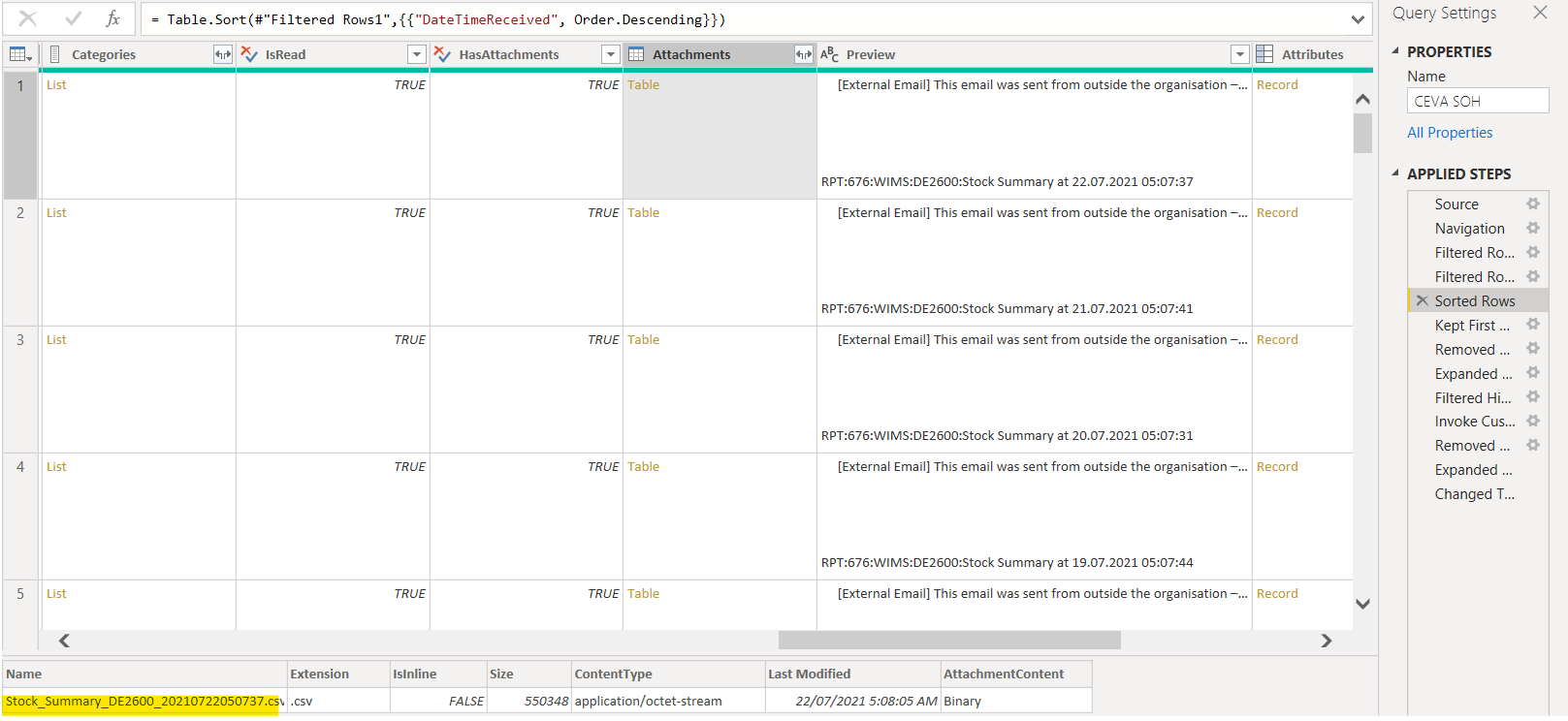This screenshot has height=721, width=1568.
Task: Open the Preview column filter dropdown
Action: (1240, 54)
